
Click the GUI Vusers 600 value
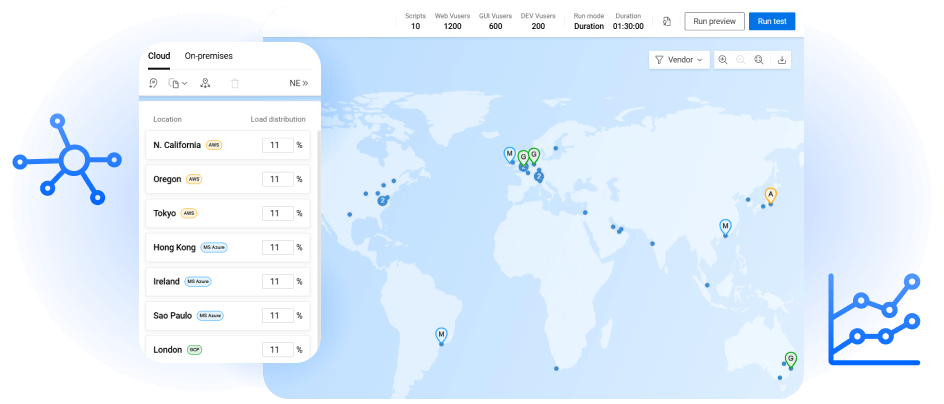495,26
